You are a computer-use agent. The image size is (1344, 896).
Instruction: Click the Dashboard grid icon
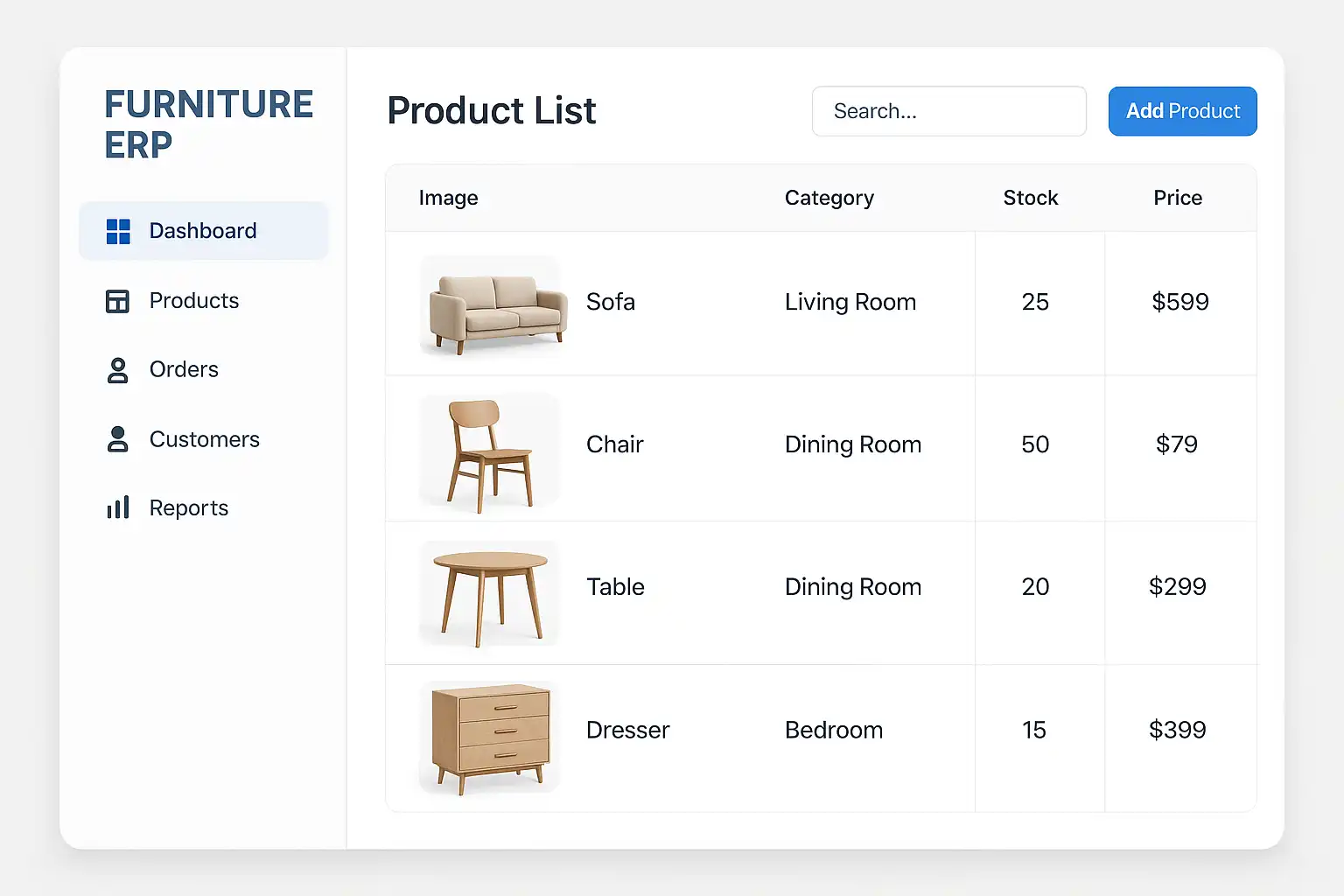[118, 231]
